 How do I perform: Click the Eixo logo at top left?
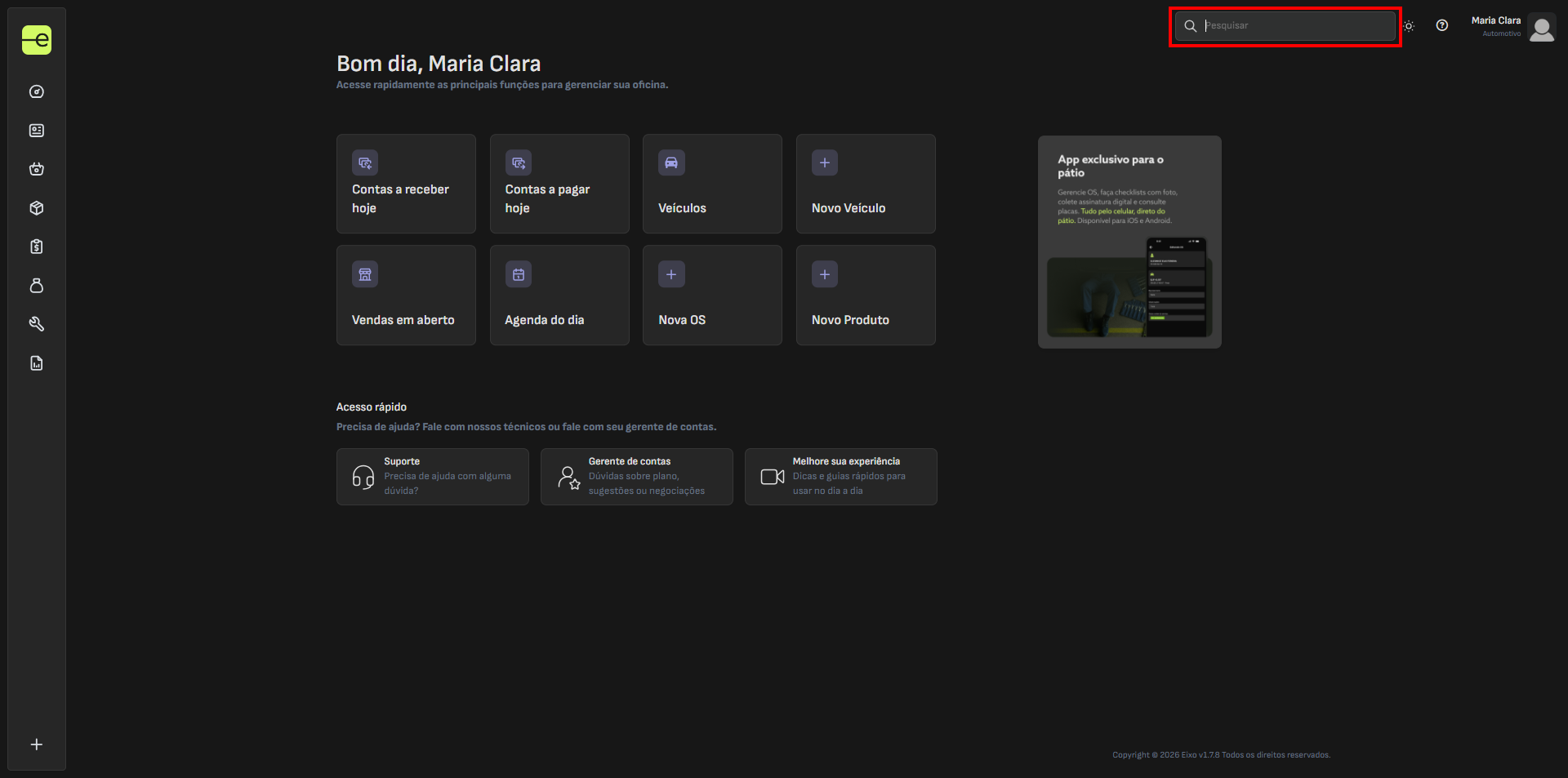(x=37, y=40)
